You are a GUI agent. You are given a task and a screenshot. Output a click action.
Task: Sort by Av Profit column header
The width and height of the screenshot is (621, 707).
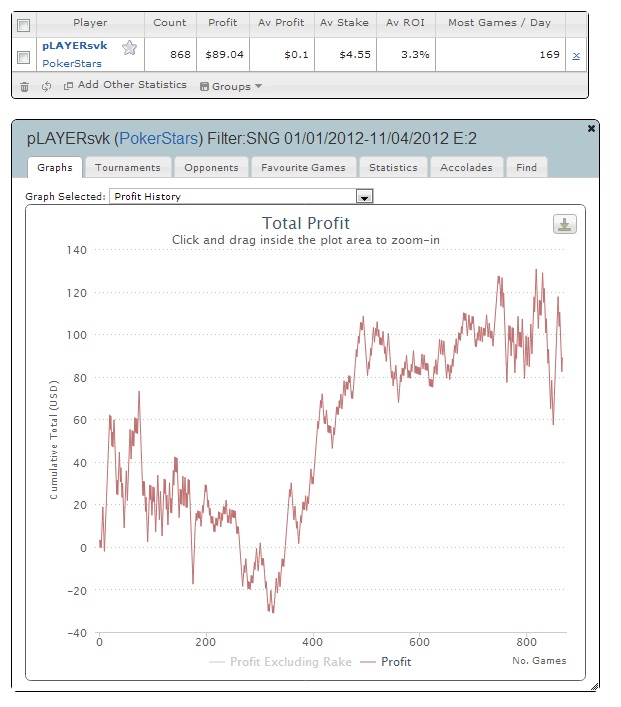point(281,23)
